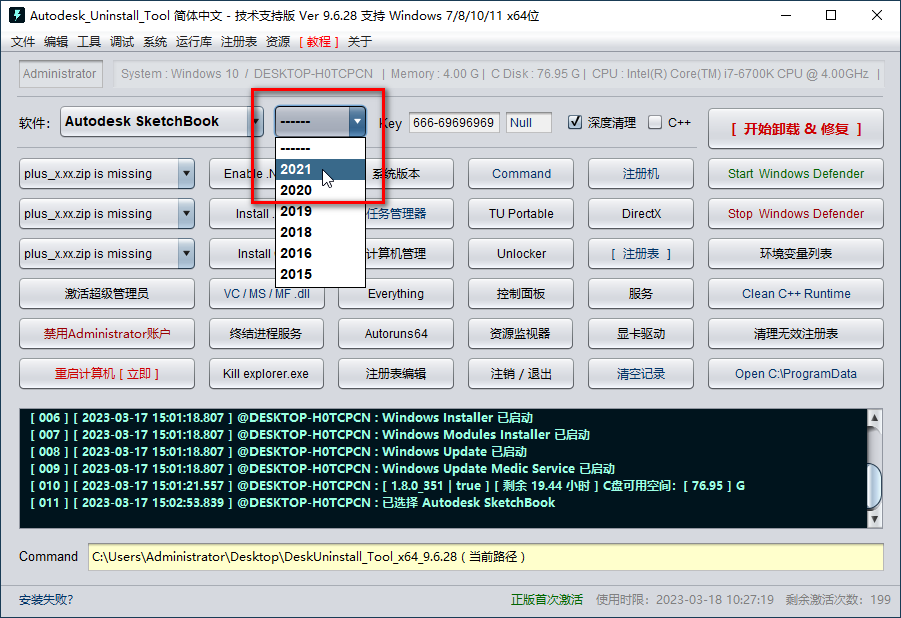Enable the C++ checkbox
901x618 pixels.
(654, 122)
